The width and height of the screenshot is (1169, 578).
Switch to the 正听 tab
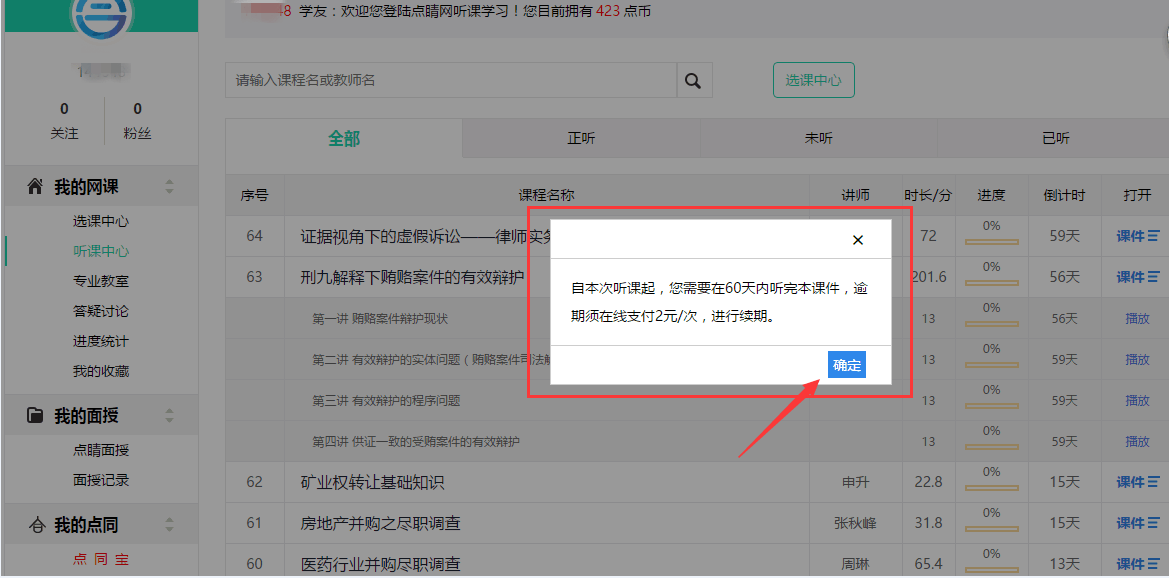point(581,139)
